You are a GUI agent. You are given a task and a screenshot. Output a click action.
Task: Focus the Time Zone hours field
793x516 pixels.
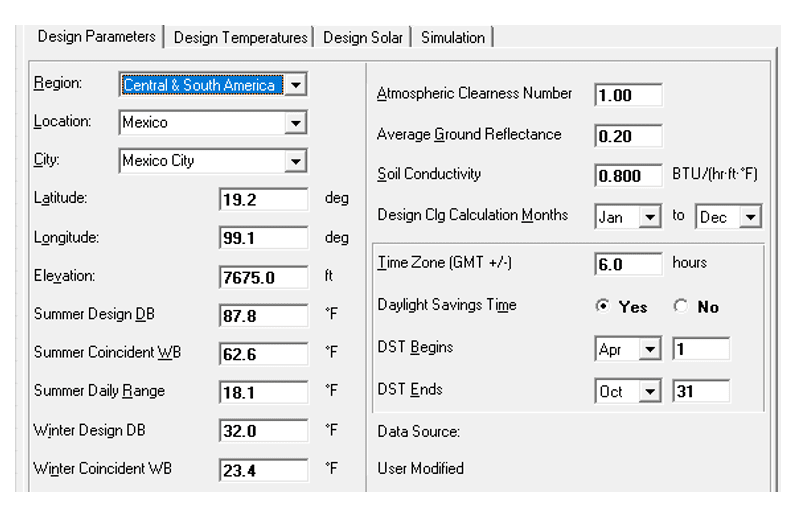click(628, 265)
